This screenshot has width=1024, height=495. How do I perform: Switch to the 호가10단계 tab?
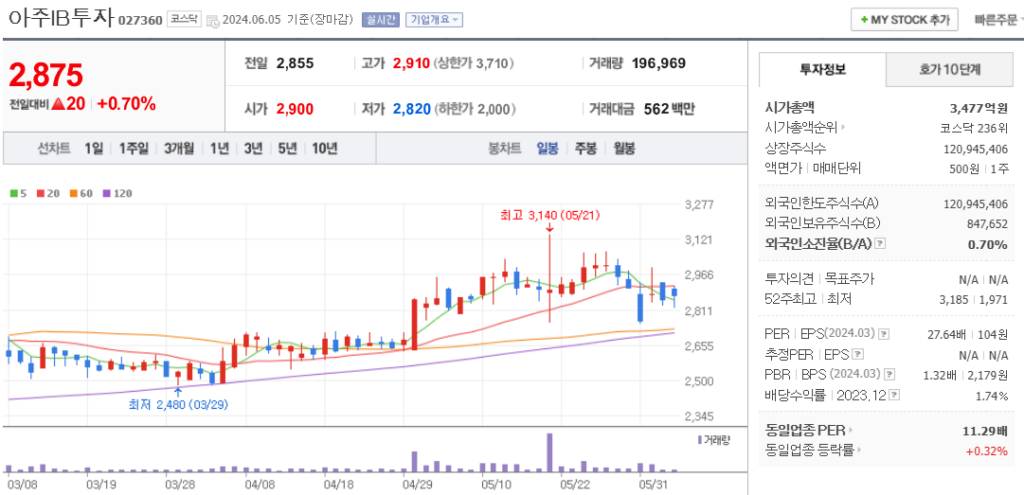pyautogui.click(x=950, y=69)
